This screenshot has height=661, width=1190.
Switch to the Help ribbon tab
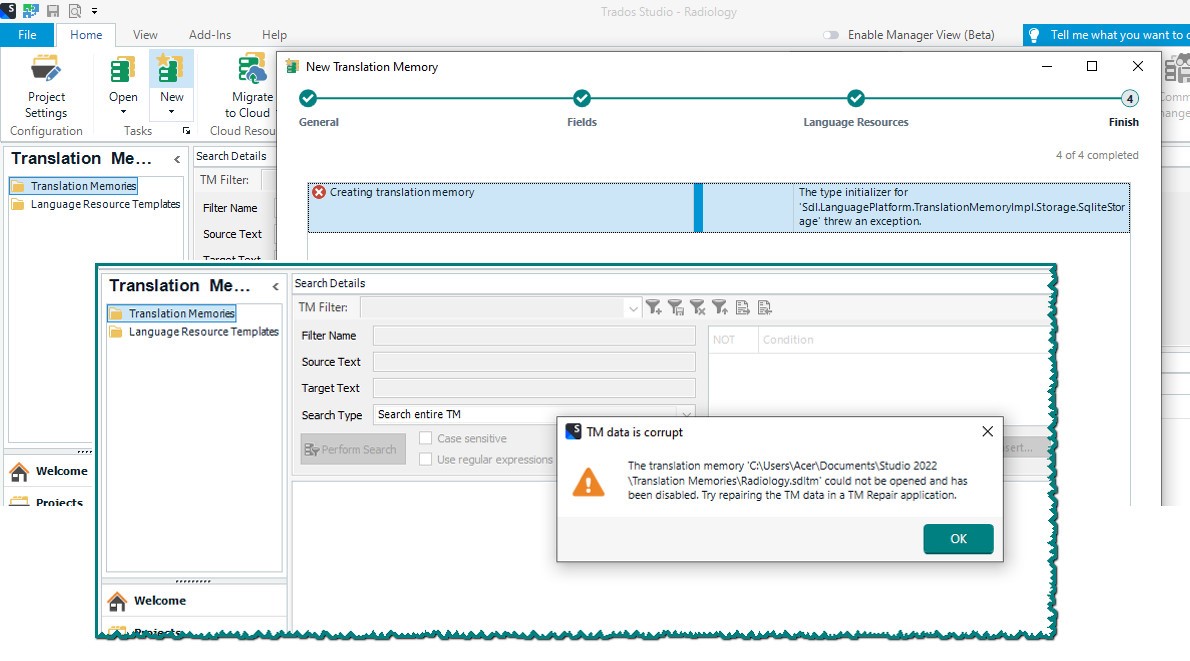274,35
